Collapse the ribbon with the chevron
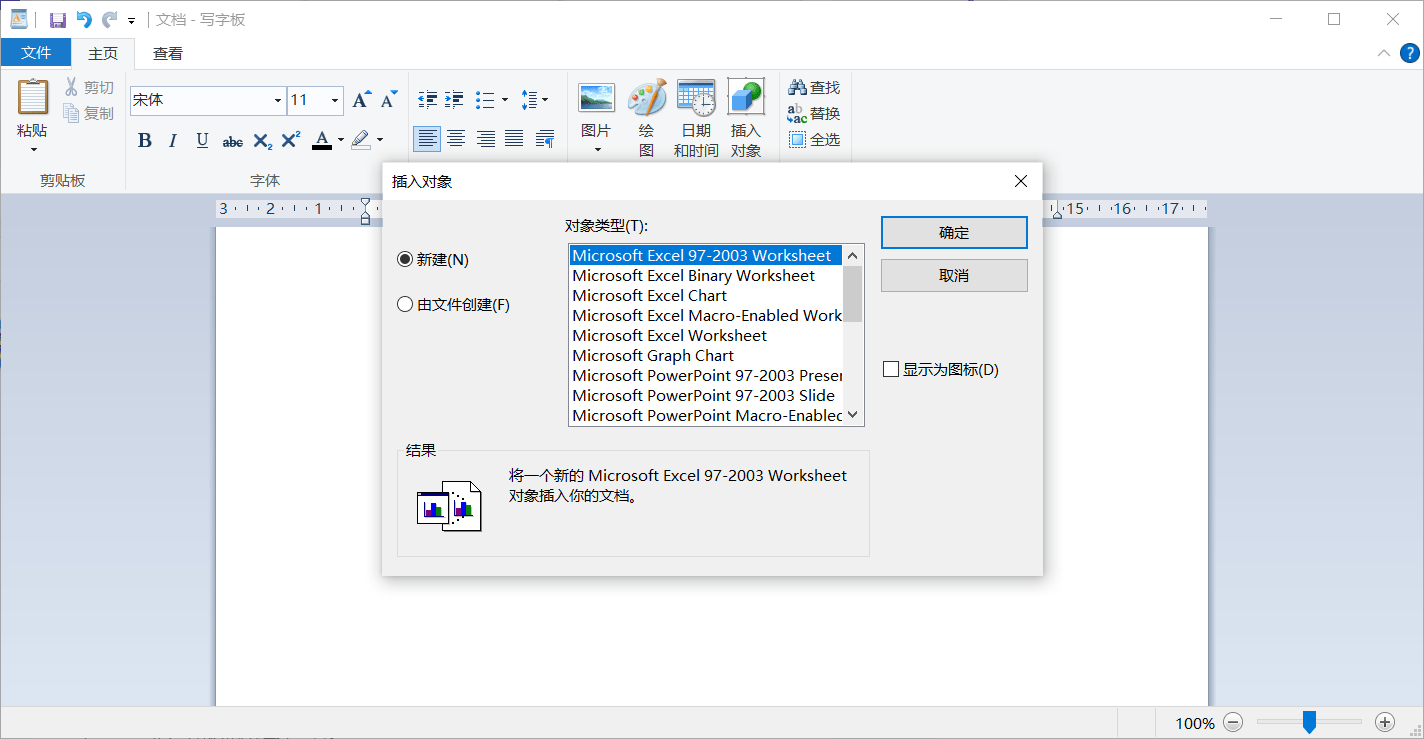Image resolution: width=1424 pixels, height=739 pixels. (1384, 53)
